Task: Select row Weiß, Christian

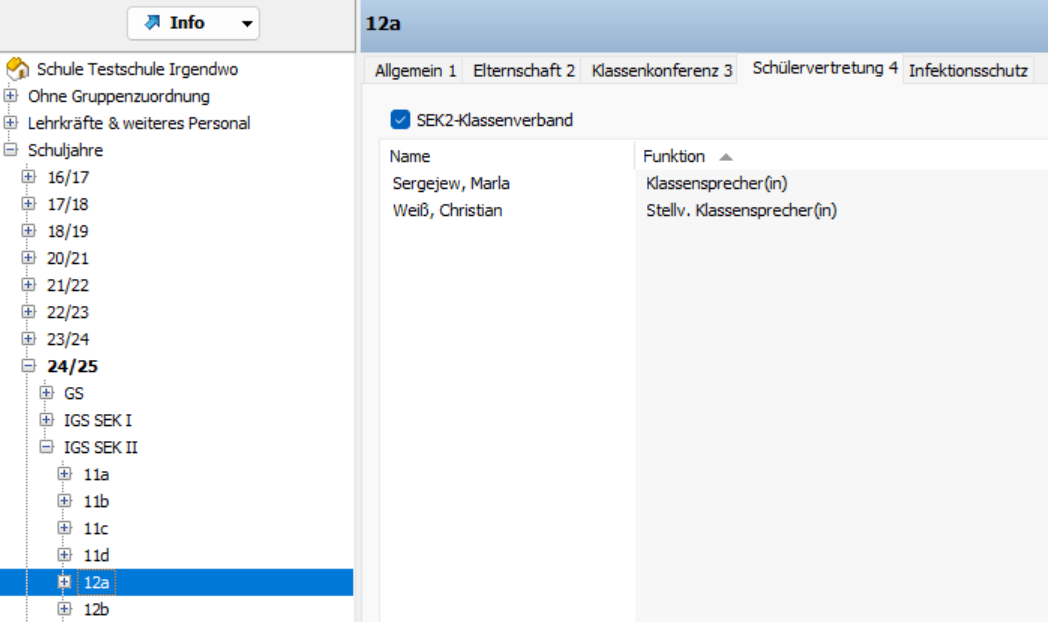Action: [x=446, y=210]
